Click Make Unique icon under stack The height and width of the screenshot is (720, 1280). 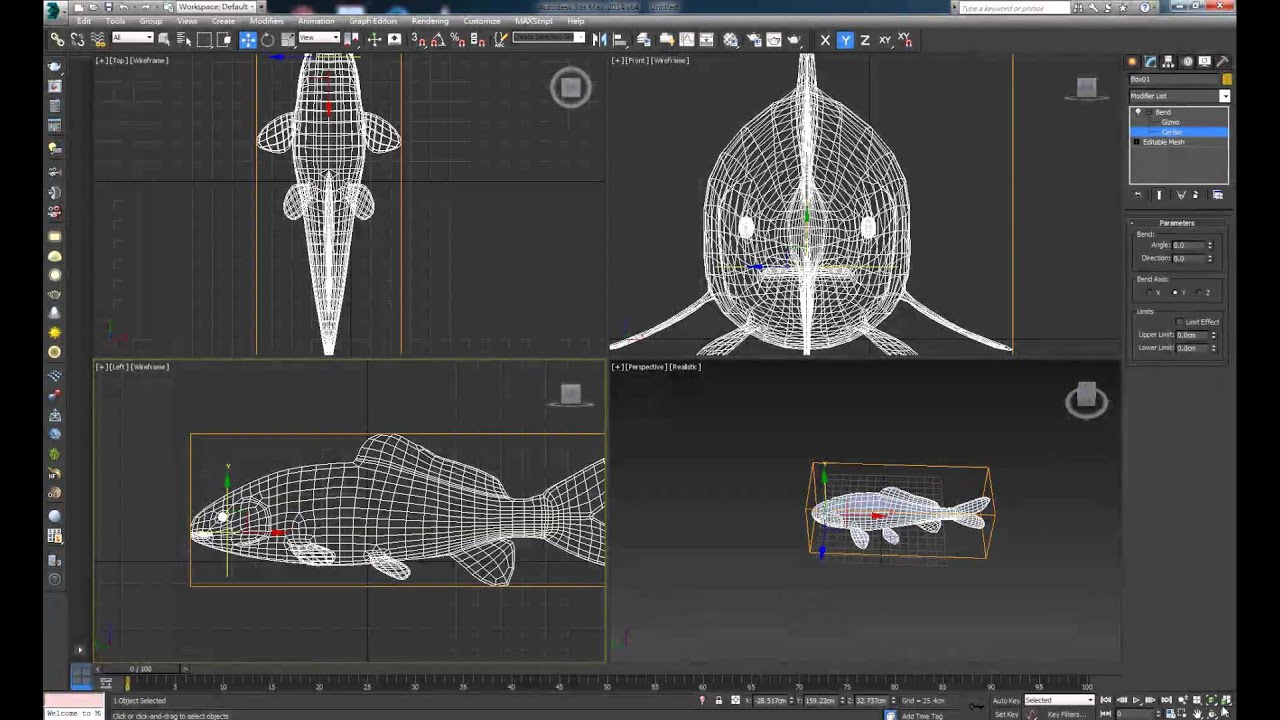[x=1179, y=195]
